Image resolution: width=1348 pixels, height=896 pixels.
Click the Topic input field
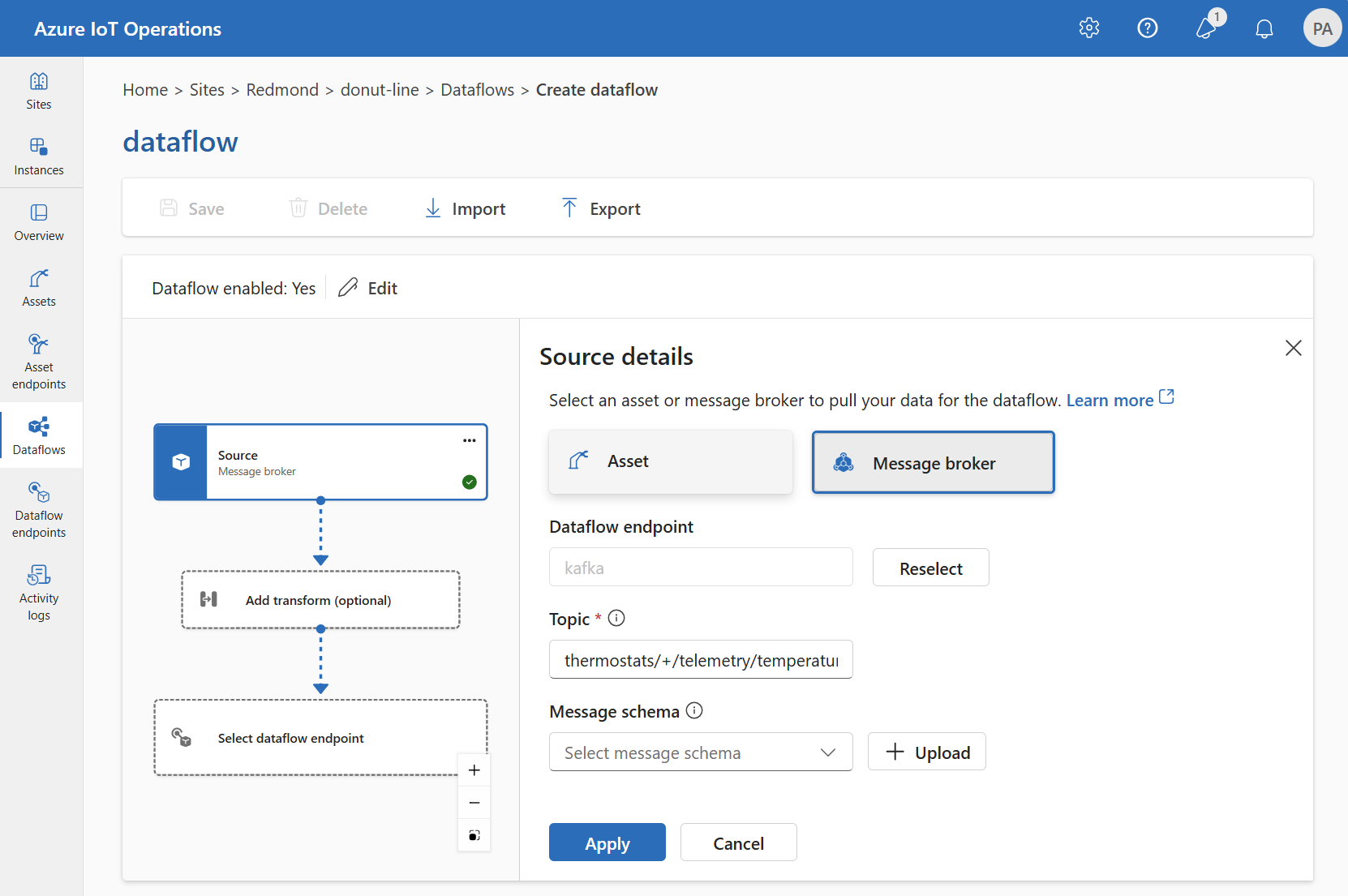702,659
